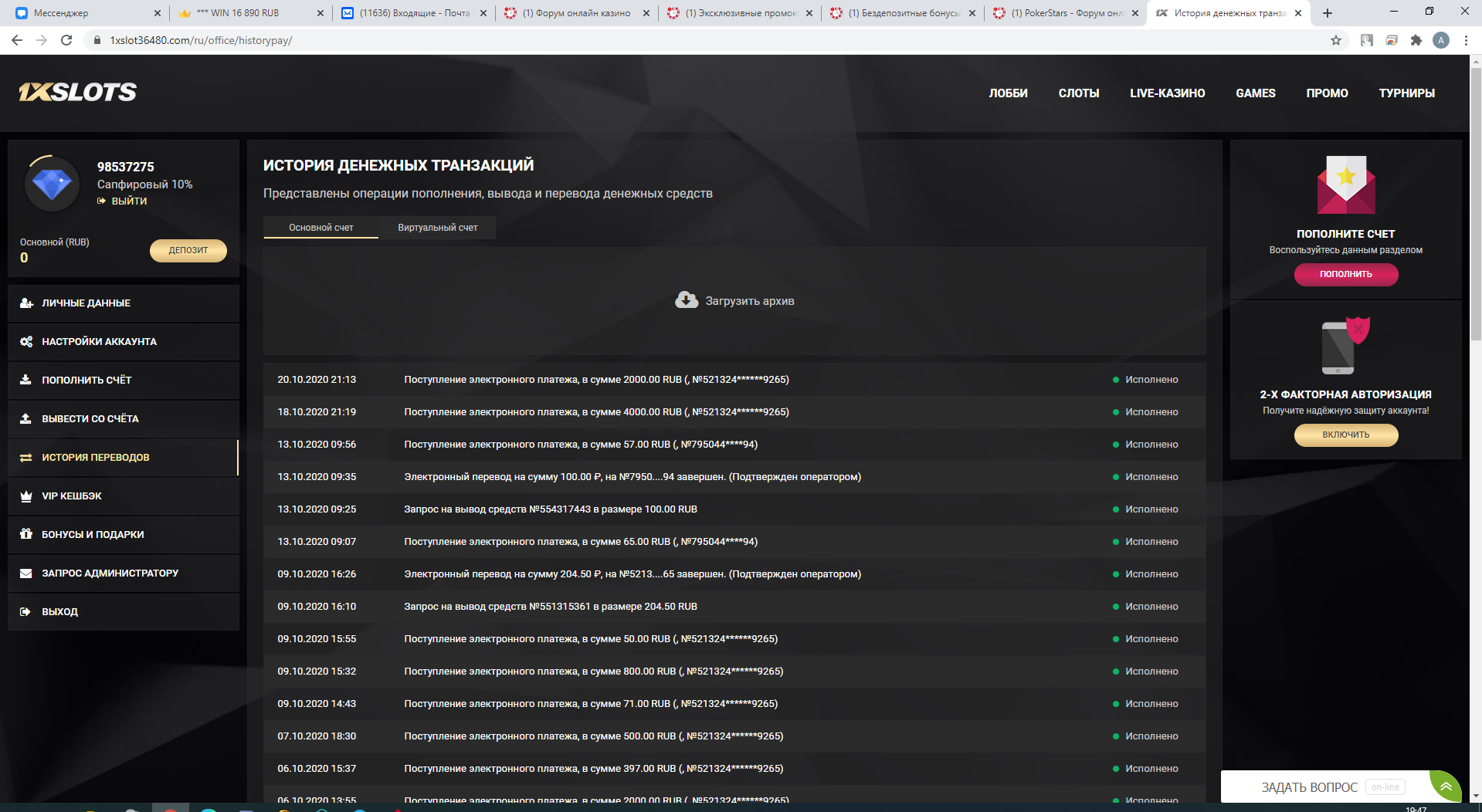The image size is (1482, 812).
Task: Select withdrawal request №551315361 text
Action: (551, 607)
